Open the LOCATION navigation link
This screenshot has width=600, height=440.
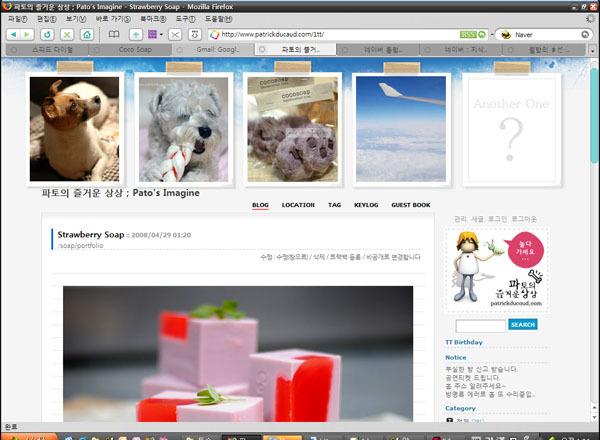[298, 205]
